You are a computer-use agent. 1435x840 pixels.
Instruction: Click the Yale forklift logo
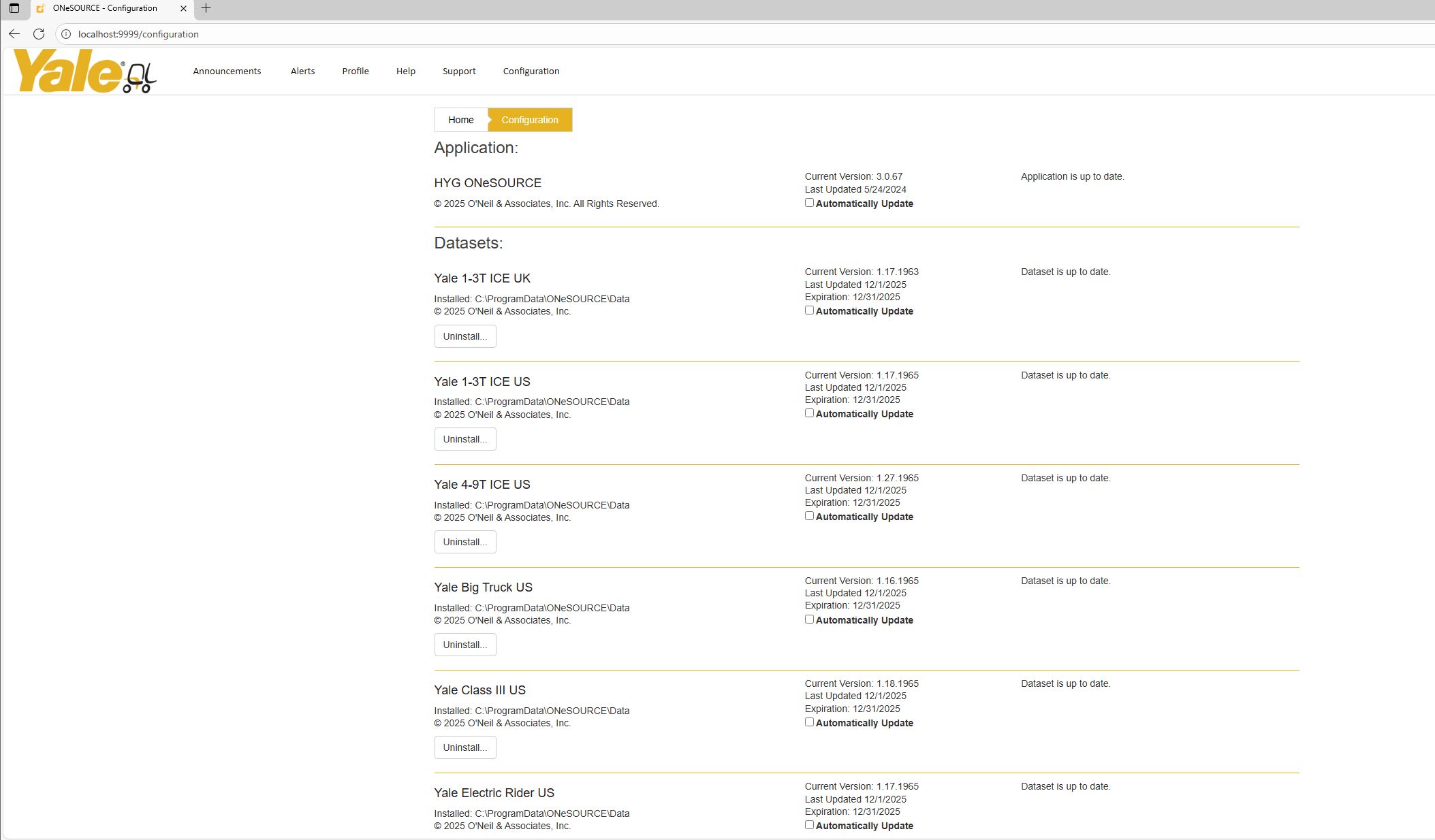pos(84,71)
